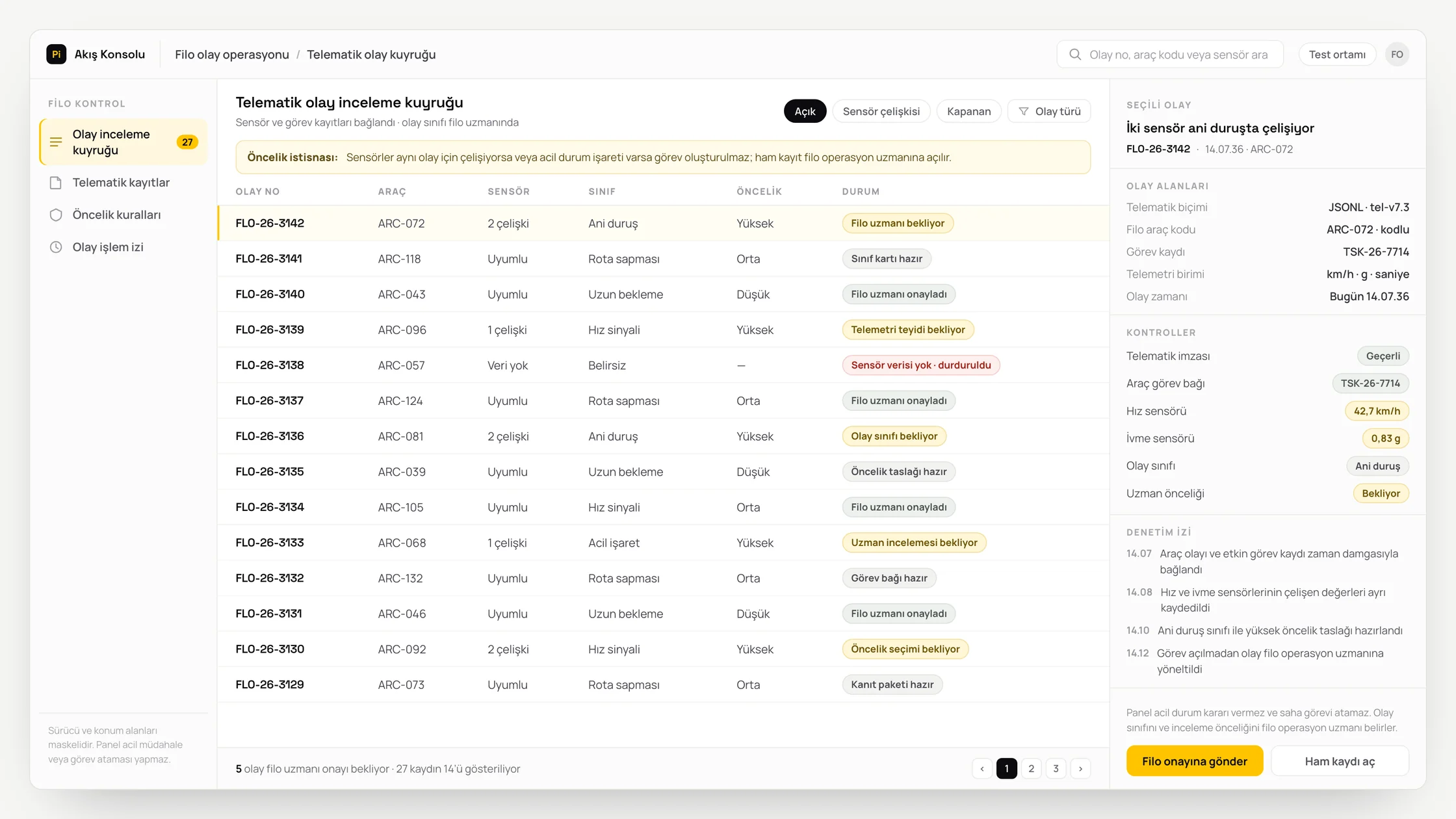Click the search magnifier icon
Screen dimensions: 1456x819
tap(1075, 54)
